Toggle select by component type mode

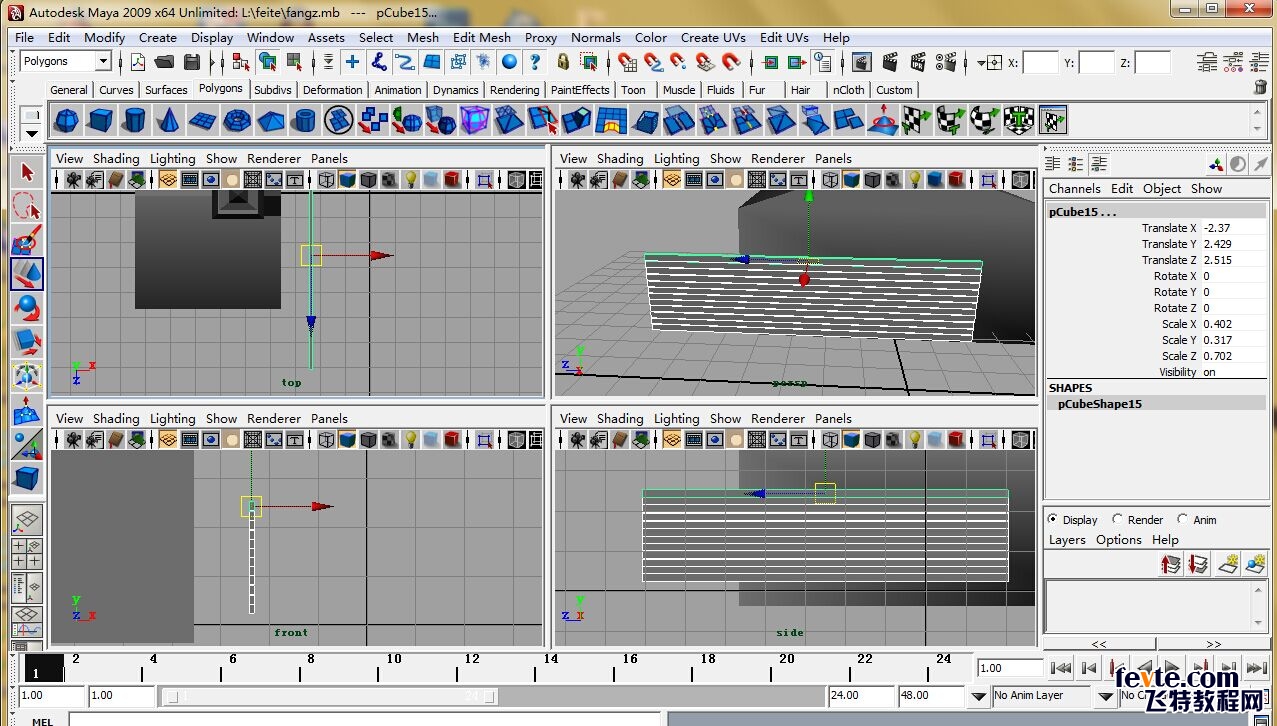click(293, 62)
